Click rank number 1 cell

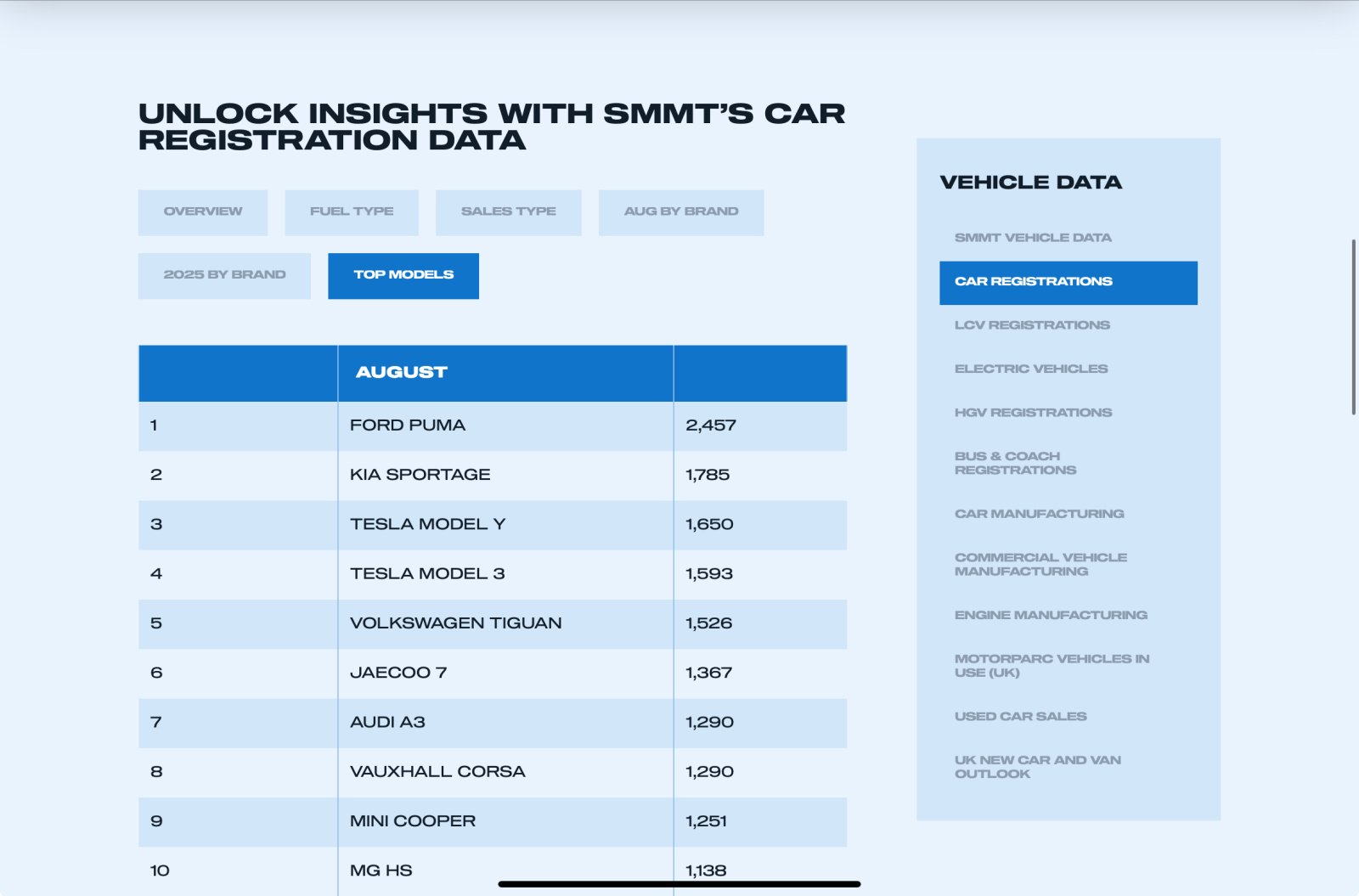tap(238, 425)
